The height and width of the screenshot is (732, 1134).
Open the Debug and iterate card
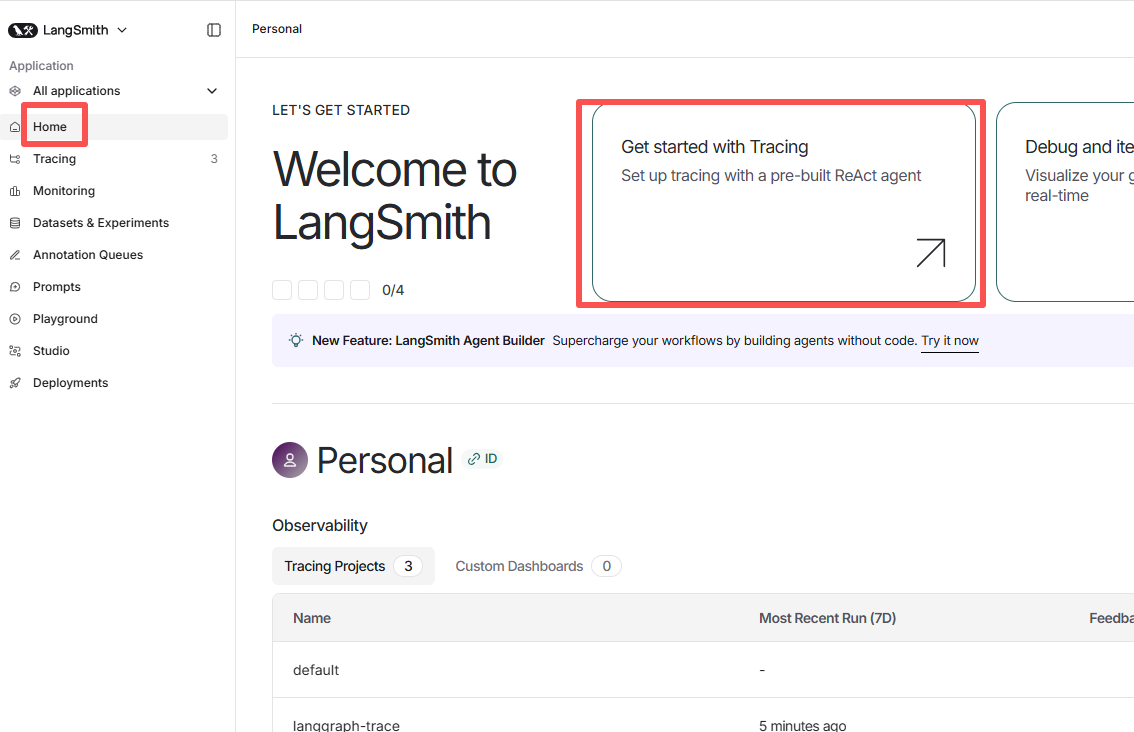point(1065,203)
